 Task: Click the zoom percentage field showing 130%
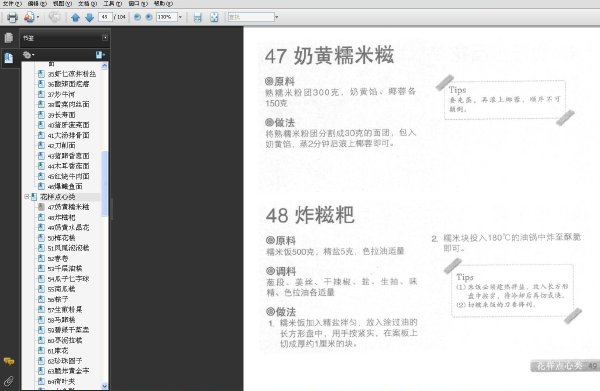[166, 17]
